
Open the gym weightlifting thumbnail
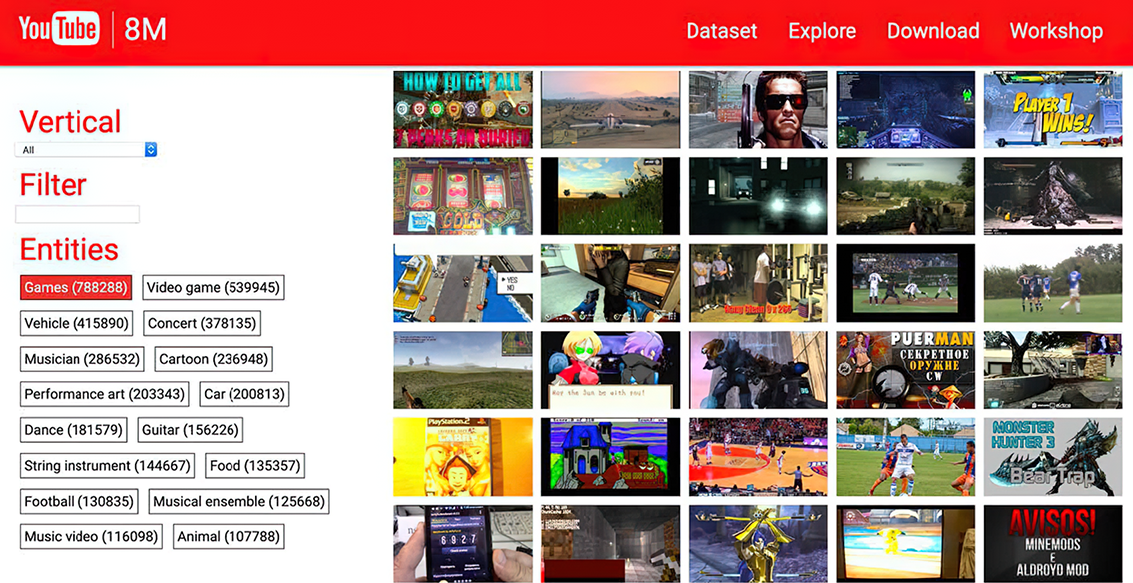tap(758, 282)
